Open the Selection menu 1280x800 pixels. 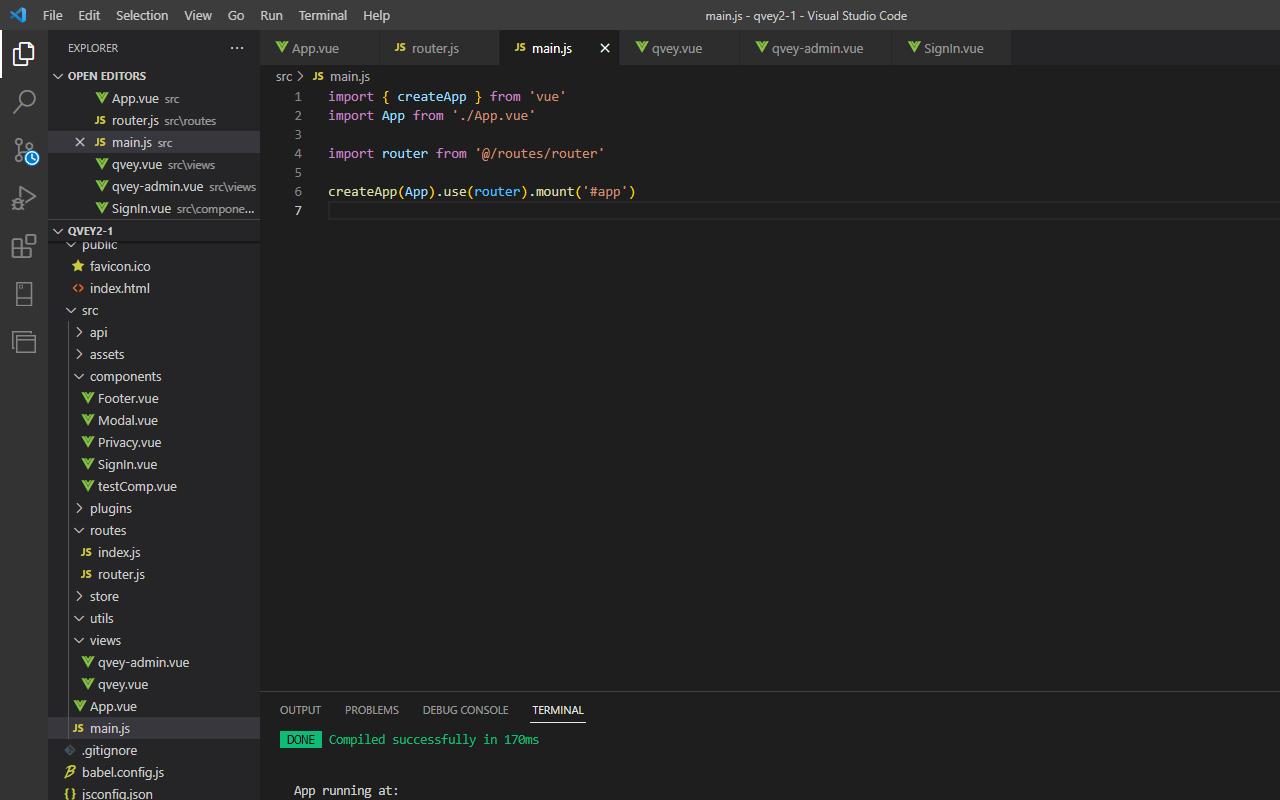[x=142, y=15]
